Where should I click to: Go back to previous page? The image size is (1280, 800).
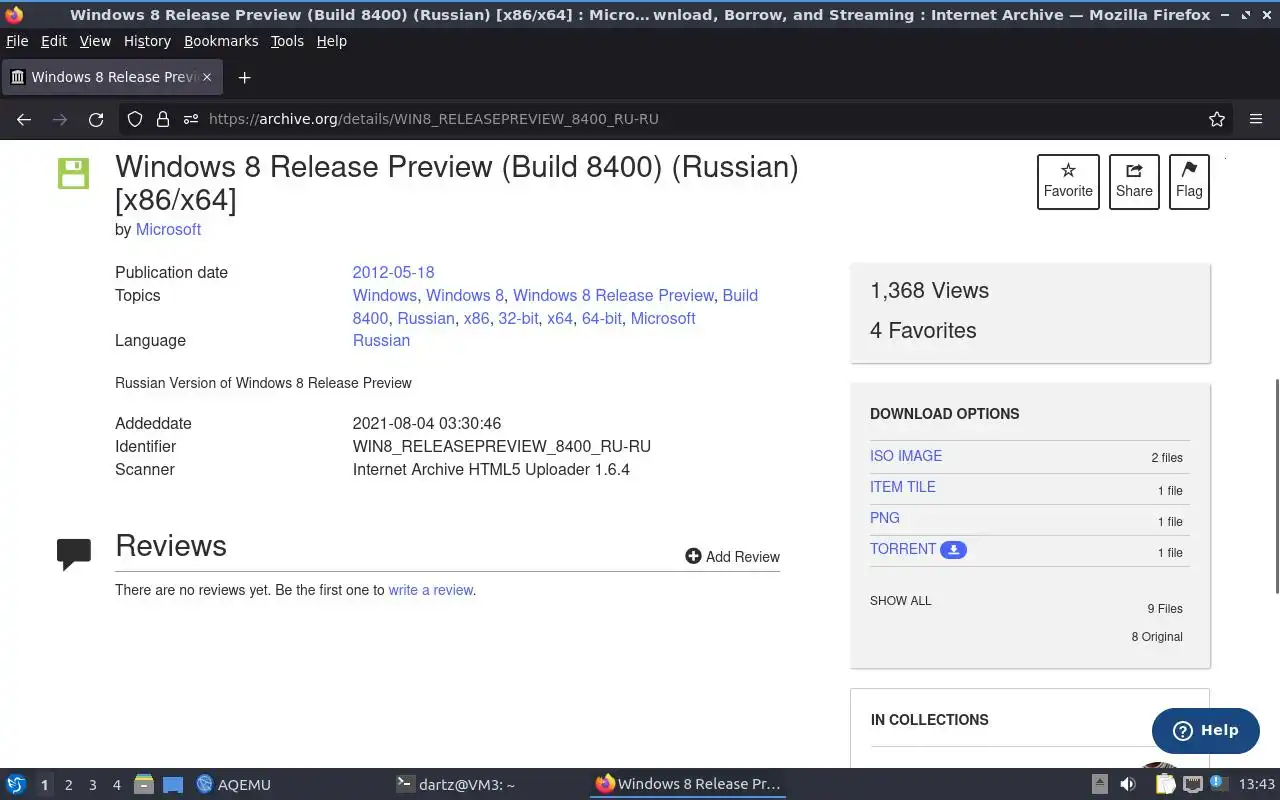tap(24, 119)
